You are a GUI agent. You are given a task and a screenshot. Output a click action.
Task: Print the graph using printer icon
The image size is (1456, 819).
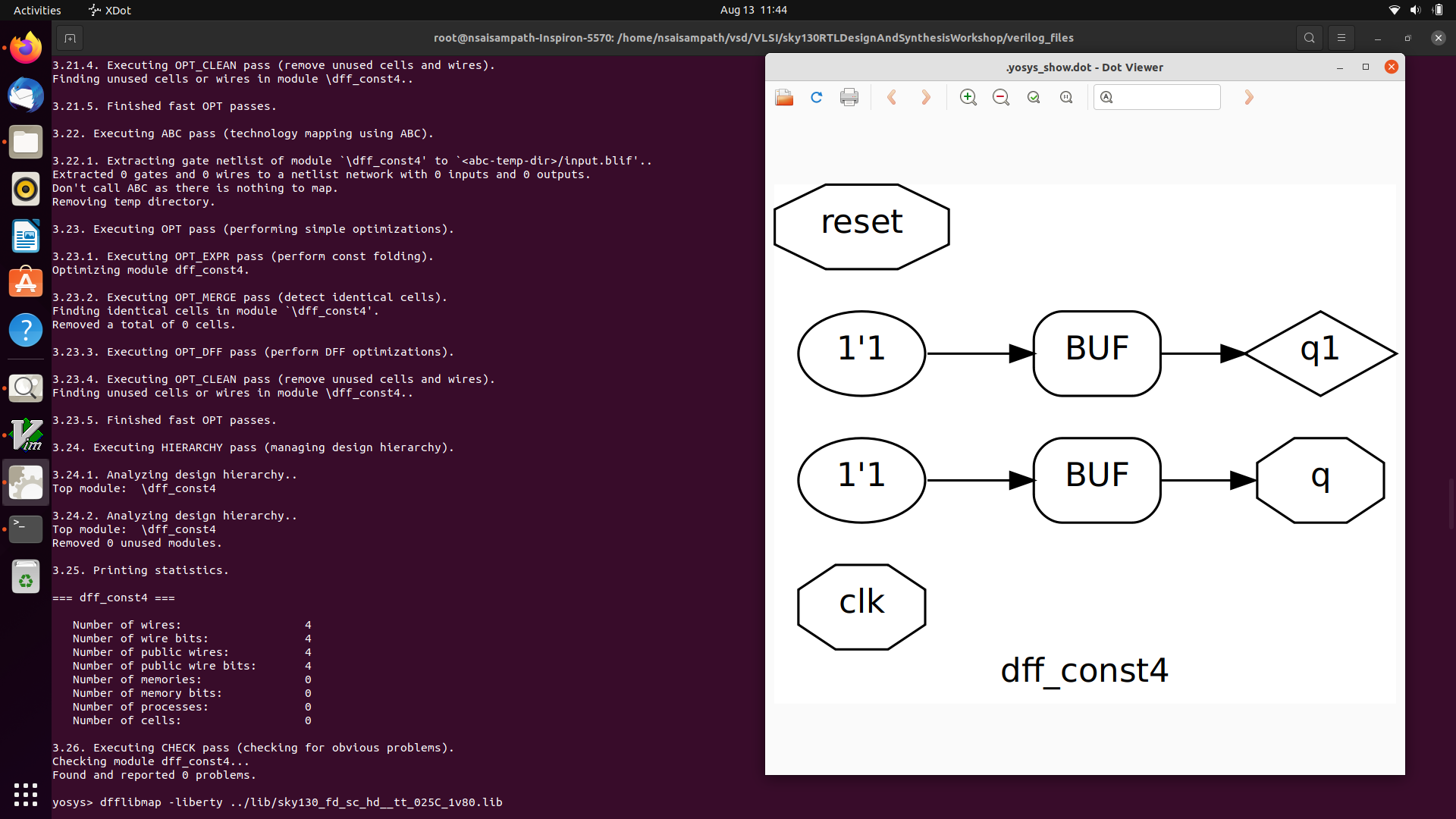(849, 97)
